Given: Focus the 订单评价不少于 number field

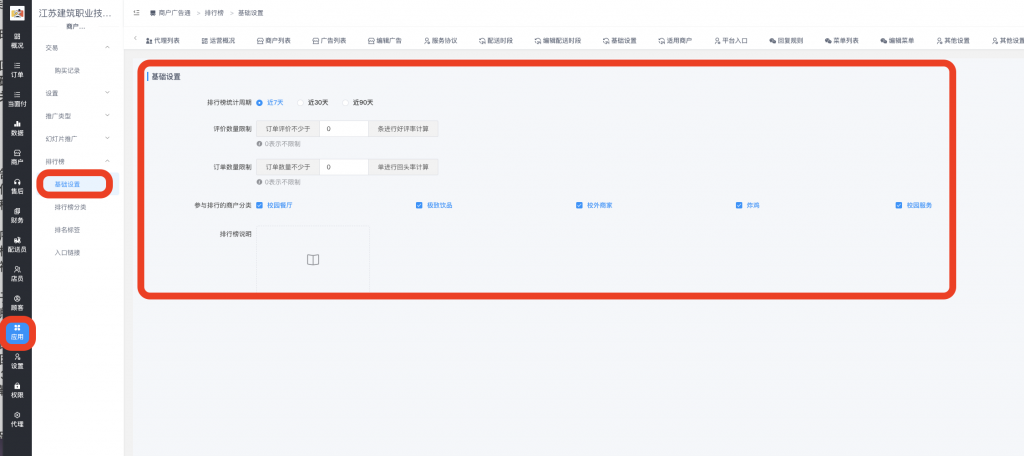Looking at the screenshot, I should (344, 129).
